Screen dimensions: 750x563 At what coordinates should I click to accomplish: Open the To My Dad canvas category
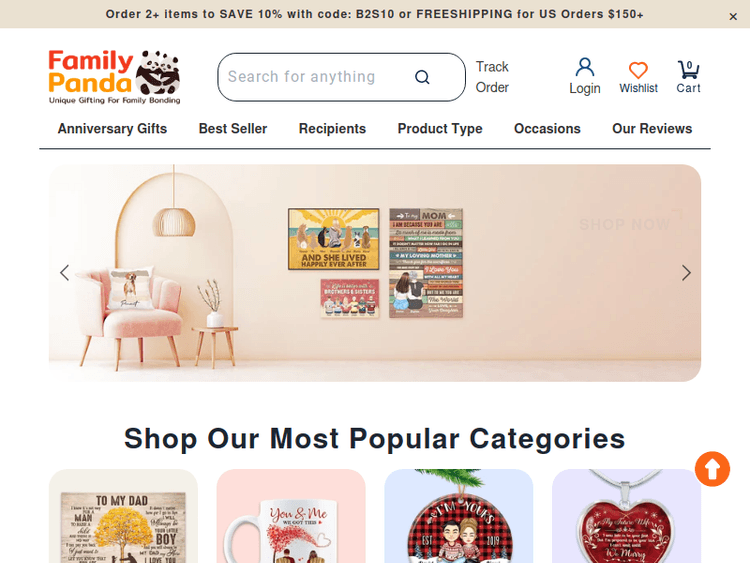(123, 516)
